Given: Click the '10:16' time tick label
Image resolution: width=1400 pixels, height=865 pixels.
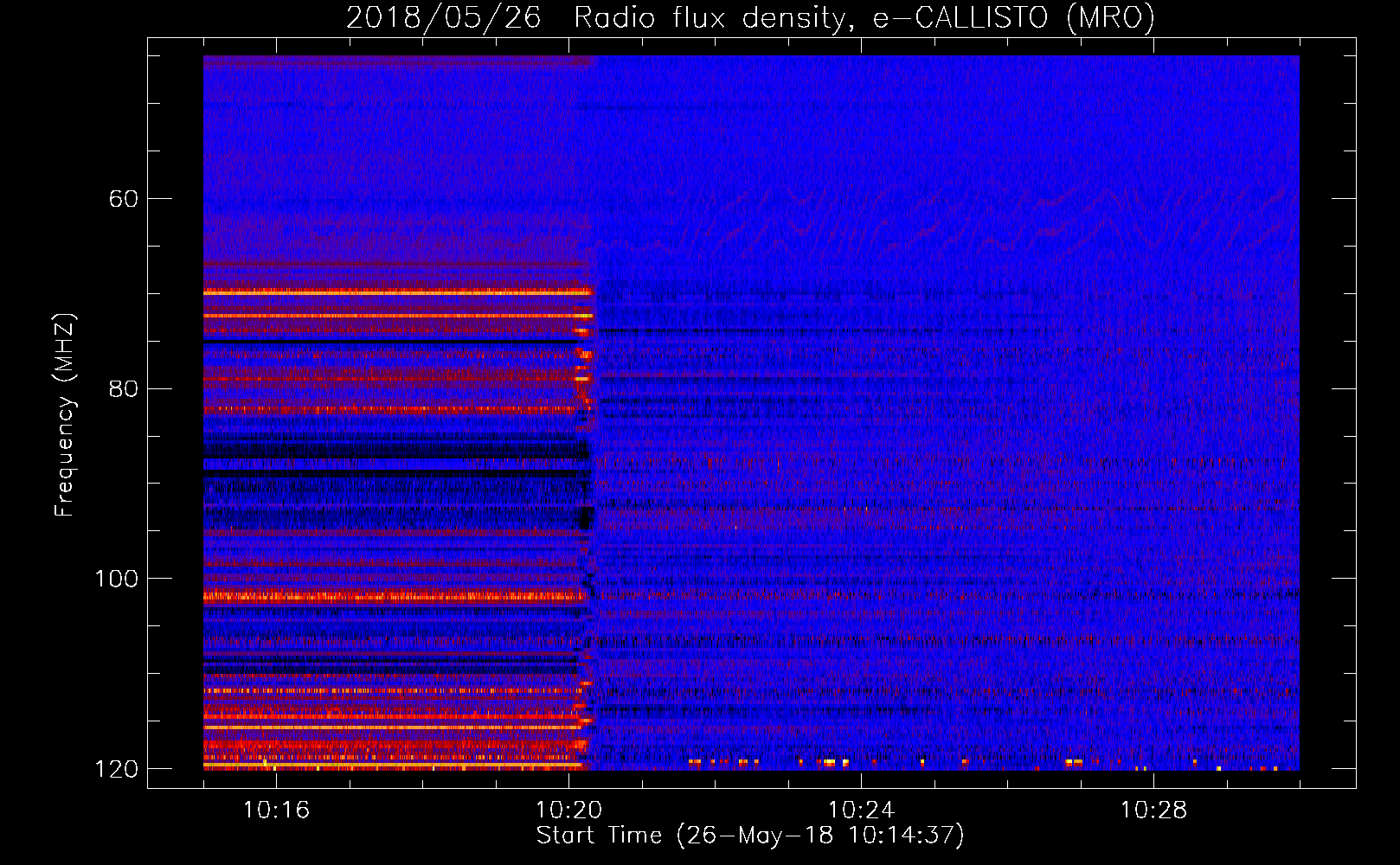Looking at the screenshot, I should (x=276, y=811).
